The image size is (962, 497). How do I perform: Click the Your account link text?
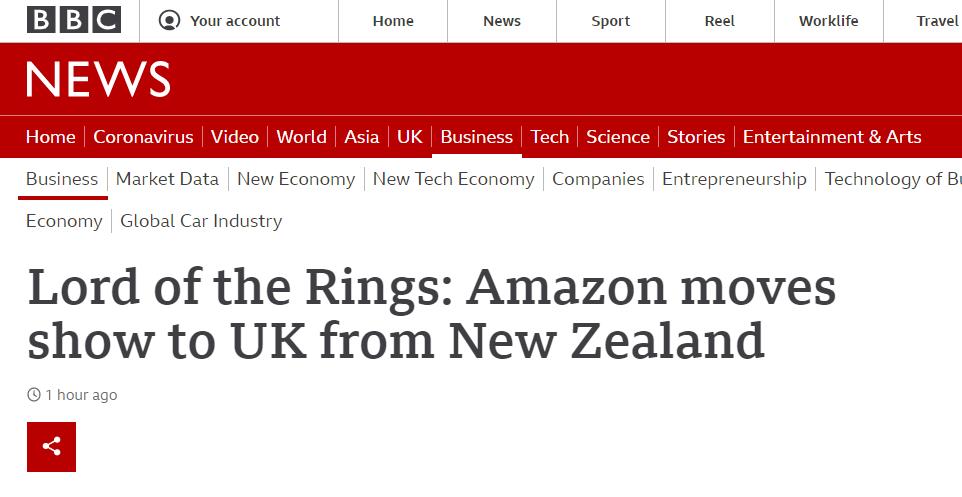(x=235, y=21)
